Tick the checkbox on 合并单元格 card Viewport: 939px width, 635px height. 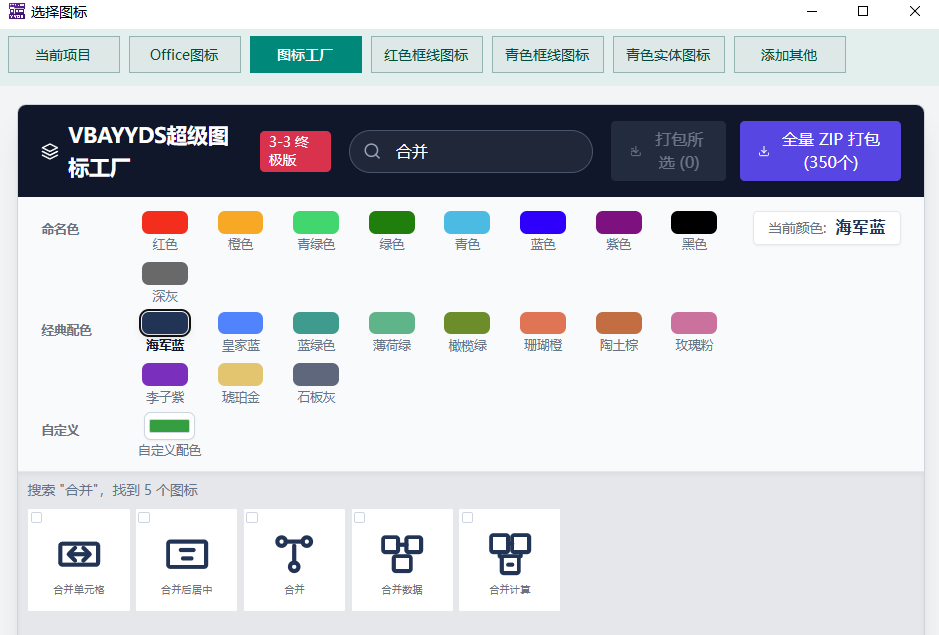click(x=37, y=518)
